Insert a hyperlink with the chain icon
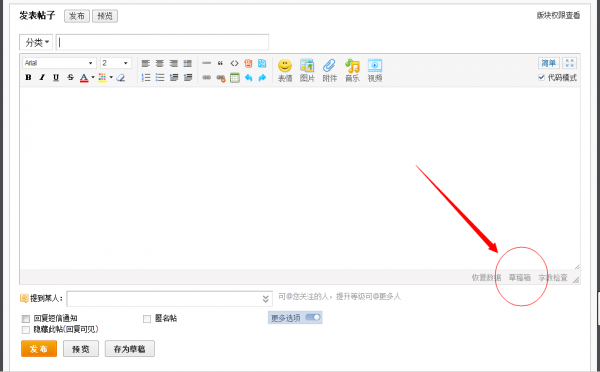This screenshot has height=372, width=600. click(x=207, y=78)
